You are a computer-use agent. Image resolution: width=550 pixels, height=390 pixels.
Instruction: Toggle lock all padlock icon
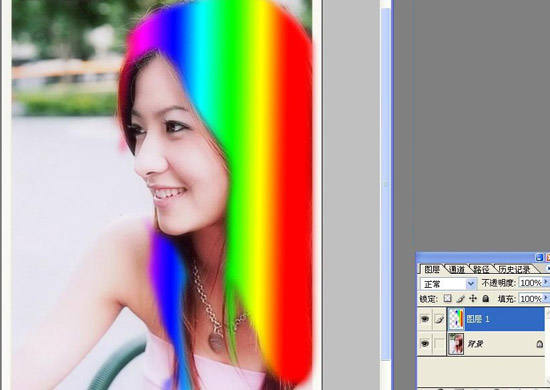[485, 298]
